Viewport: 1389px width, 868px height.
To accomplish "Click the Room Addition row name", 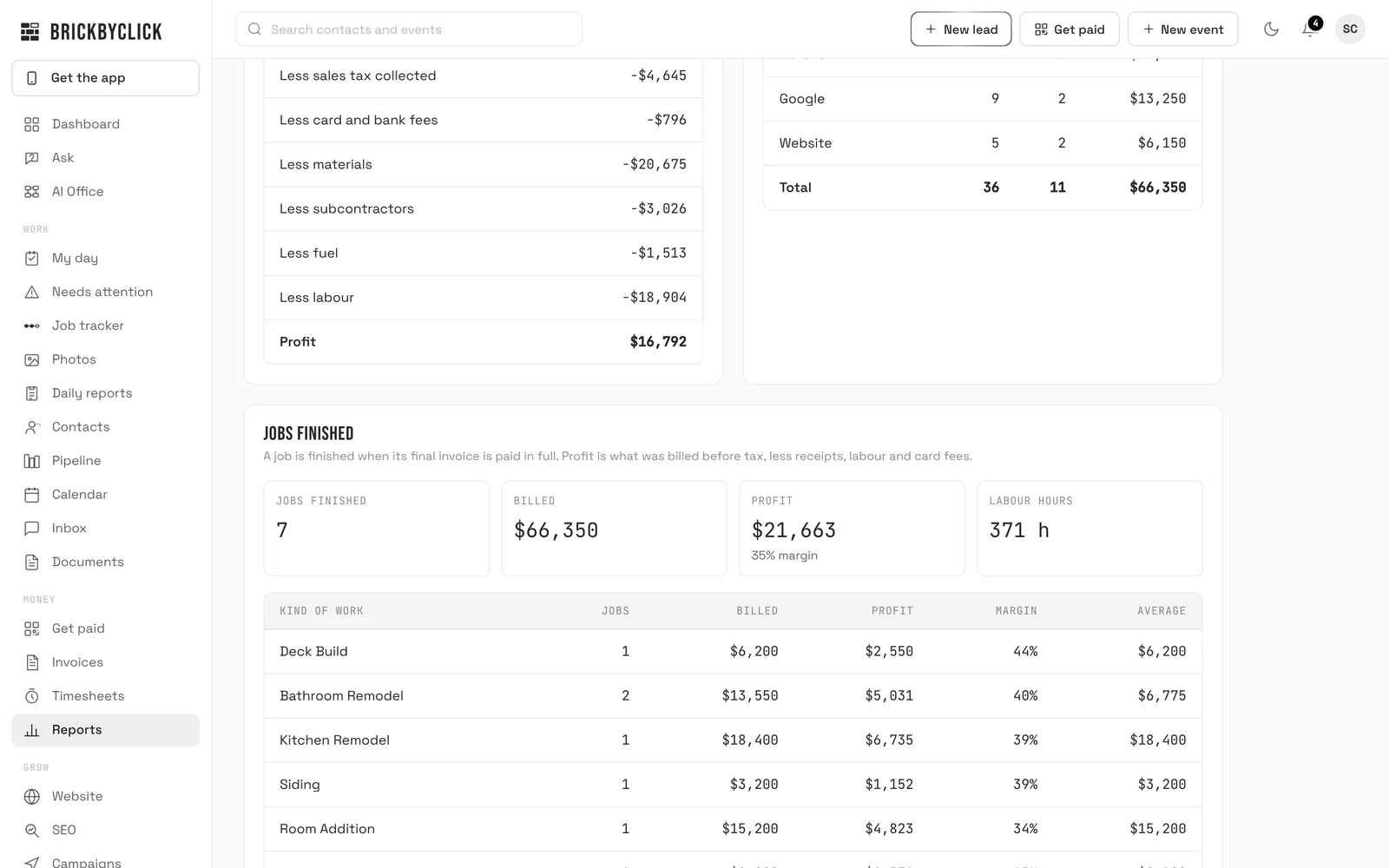I will [x=327, y=829].
